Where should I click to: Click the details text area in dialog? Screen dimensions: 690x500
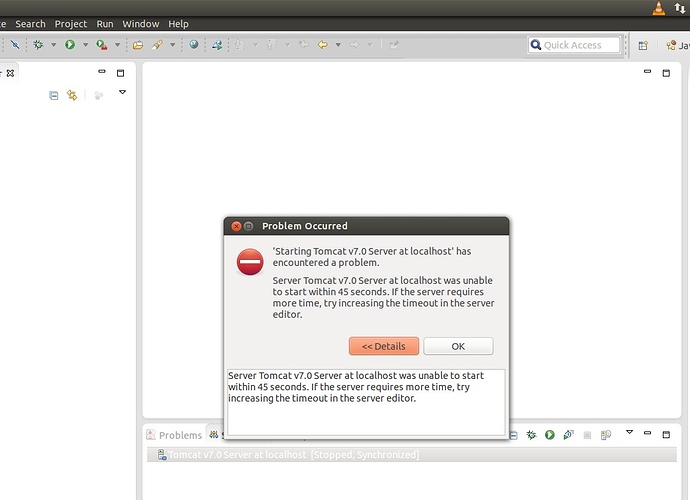point(366,402)
